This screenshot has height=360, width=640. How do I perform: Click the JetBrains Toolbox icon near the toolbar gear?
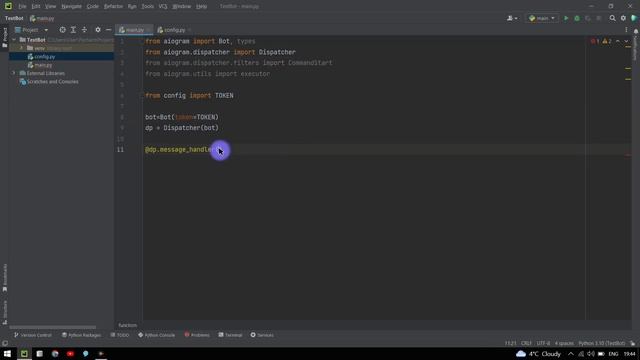click(634, 18)
